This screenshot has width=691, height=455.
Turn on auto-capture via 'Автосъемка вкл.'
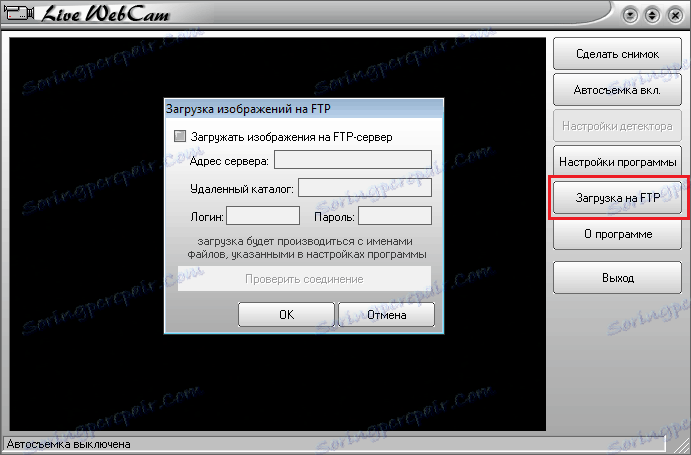(x=617, y=90)
